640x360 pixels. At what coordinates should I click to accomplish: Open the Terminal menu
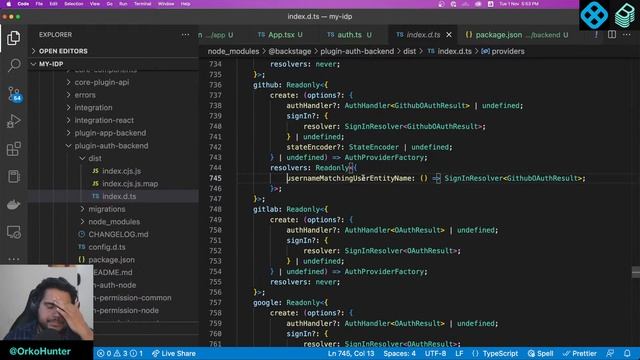pyautogui.click(x=142, y=4)
